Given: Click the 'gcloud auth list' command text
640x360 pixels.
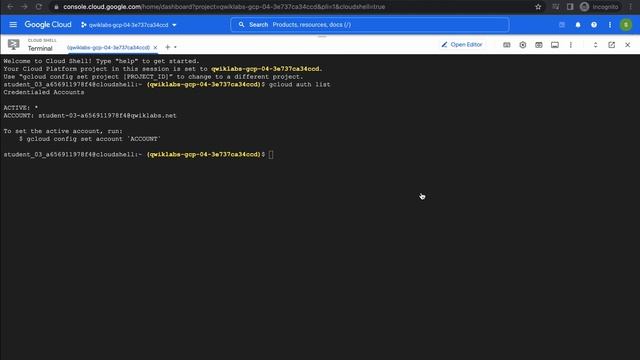Looking at the screenshot, I should pyautogui.click(x=300, y=84).
